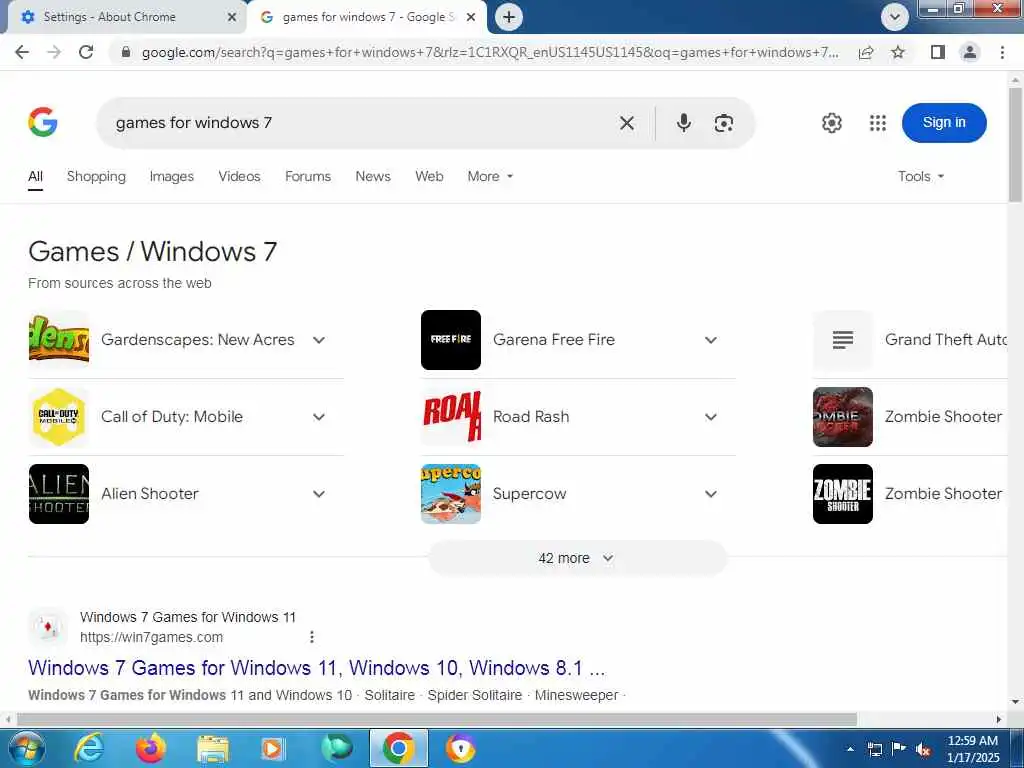Share this page via share icon
The height and width of the screenshot is (768, 1024).
866,52
